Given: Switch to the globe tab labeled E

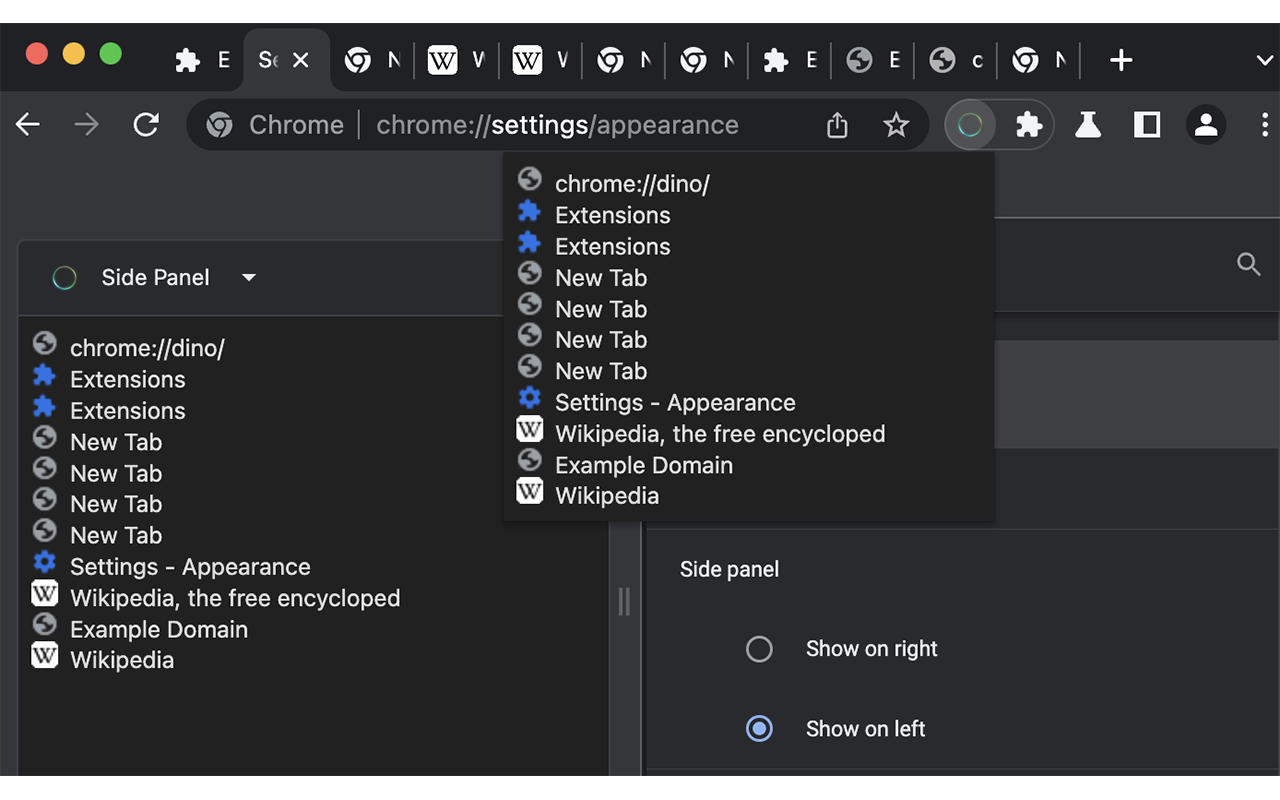Looking at the screenshot, I should tap(872, 61).
